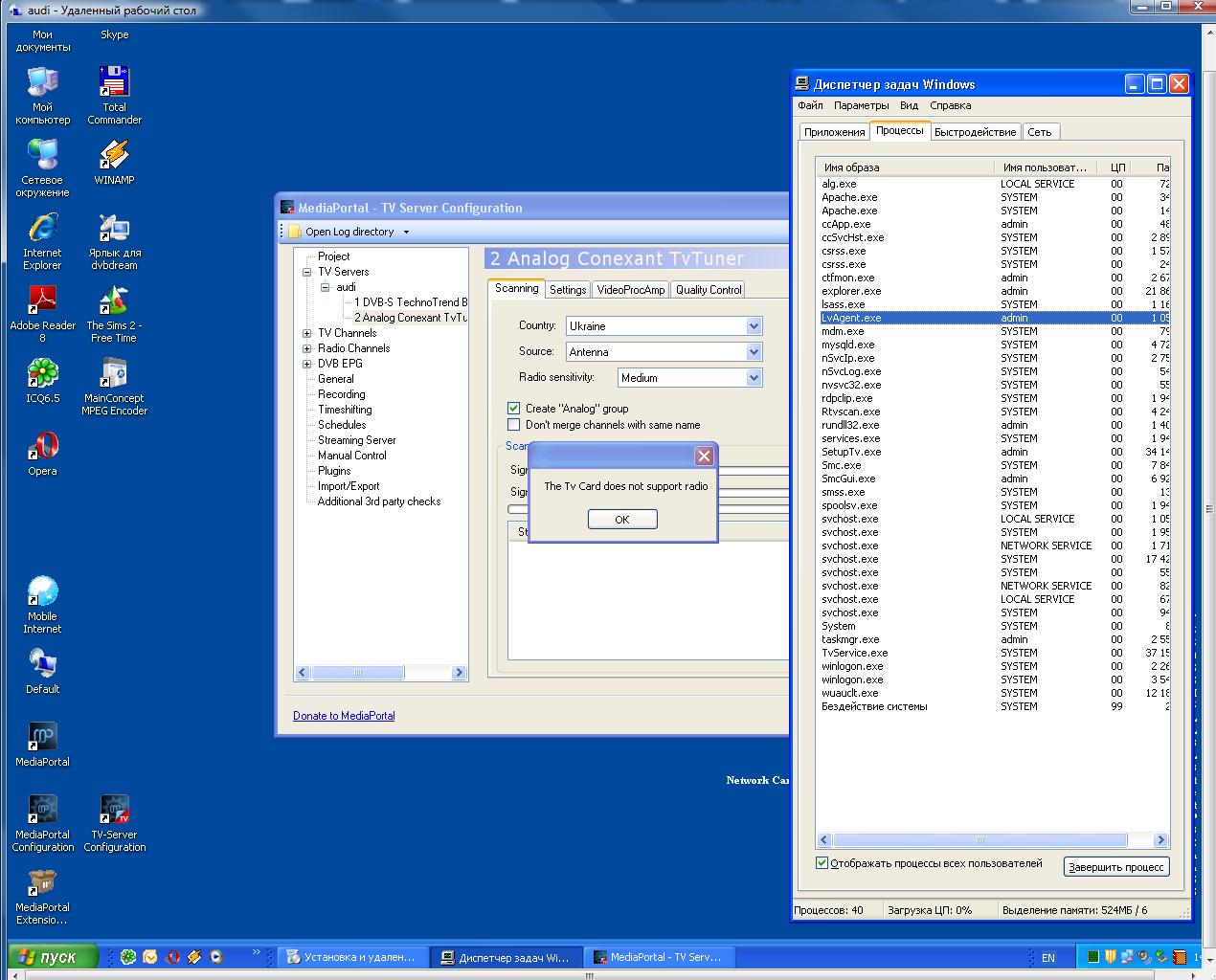Uncheck show processes of all users checkbox

click(x=822, y=862)
